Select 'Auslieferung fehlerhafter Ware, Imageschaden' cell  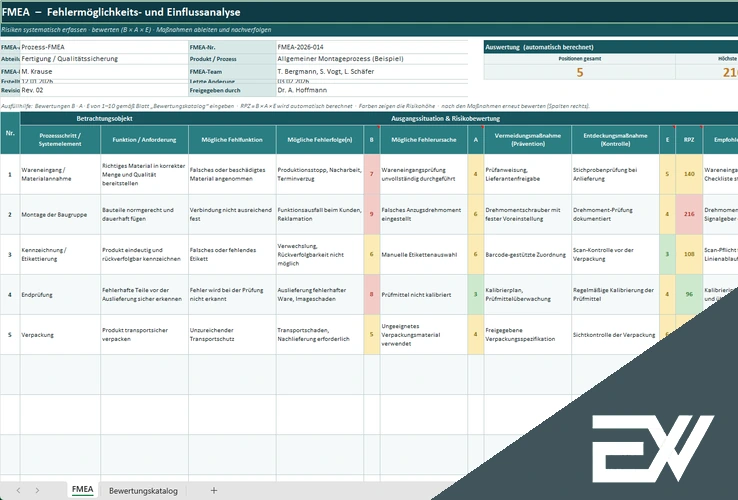point(320,295)
